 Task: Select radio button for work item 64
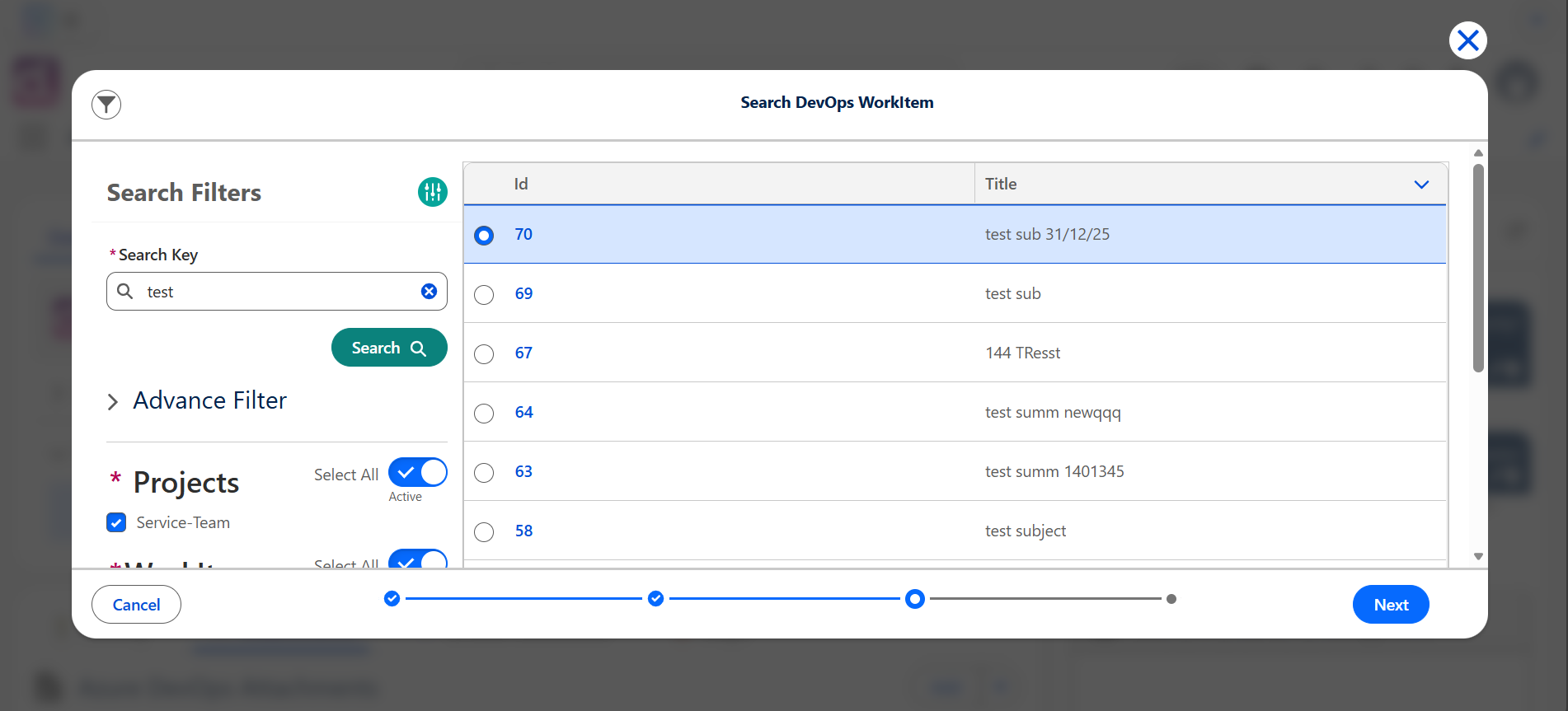[484, 414]
